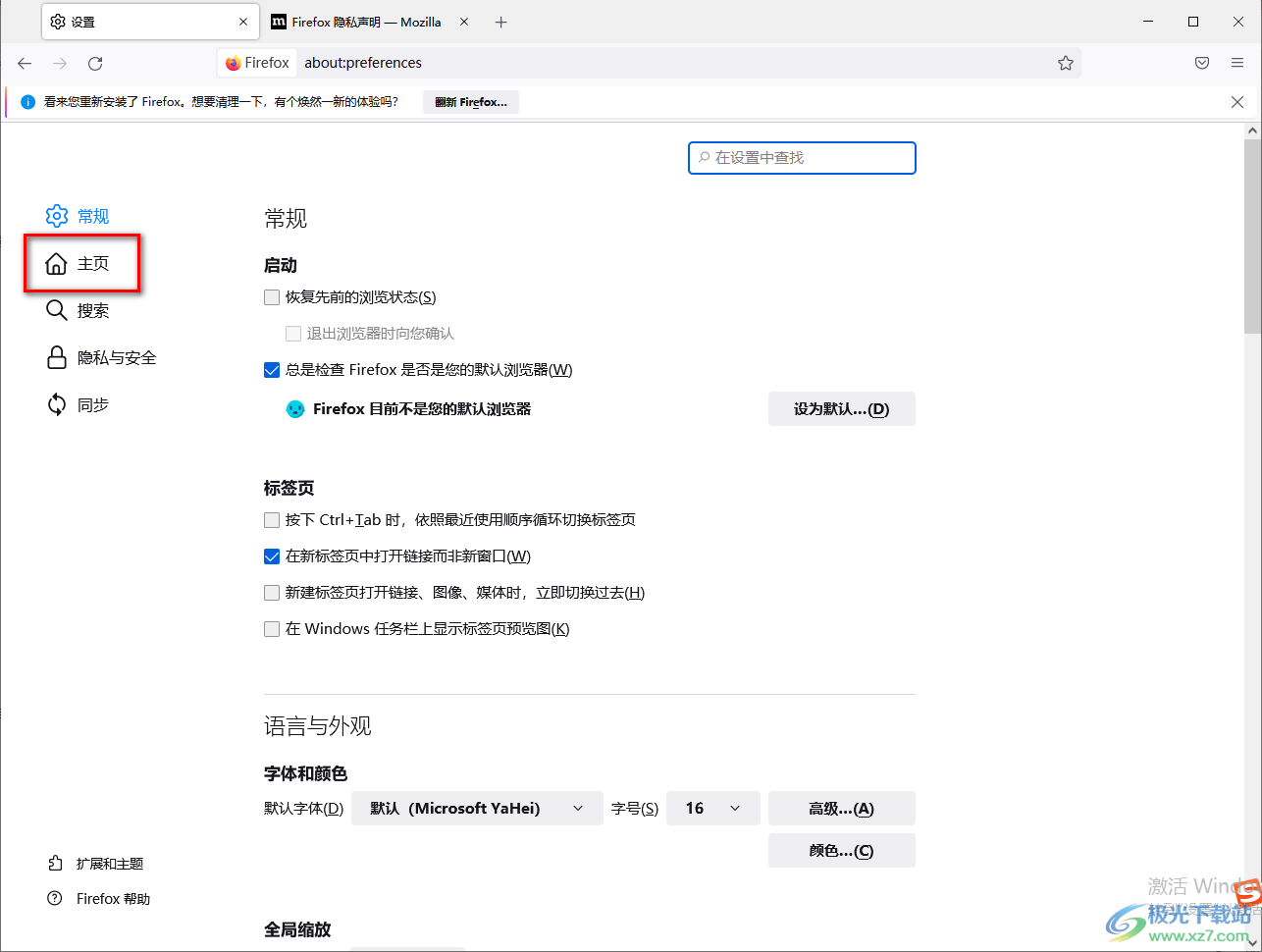Open the 高级 fonts button
The image size is (1262, 952).
pyautogui.click(x=842, y=809)
